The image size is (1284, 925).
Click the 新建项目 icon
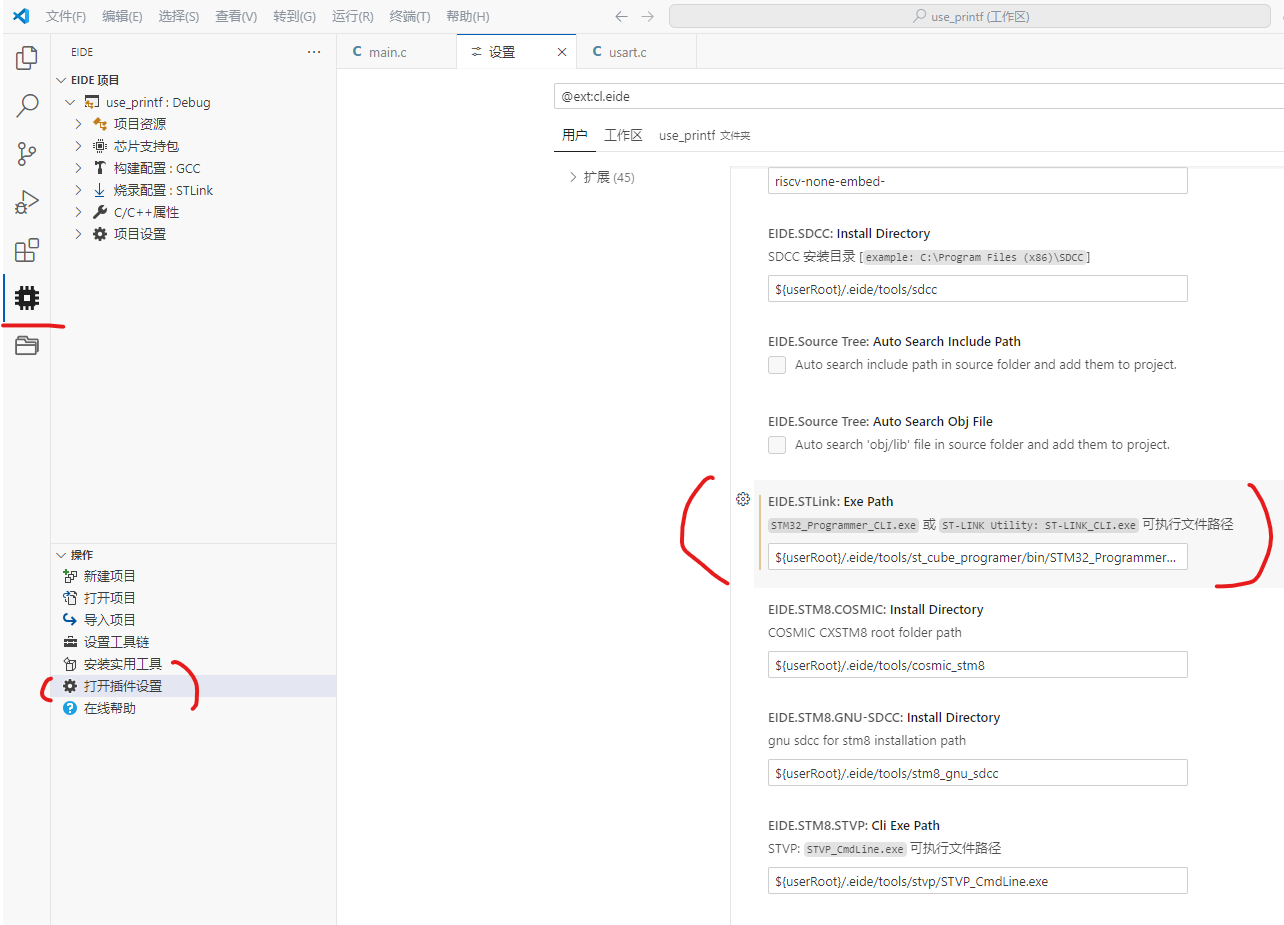70,576
